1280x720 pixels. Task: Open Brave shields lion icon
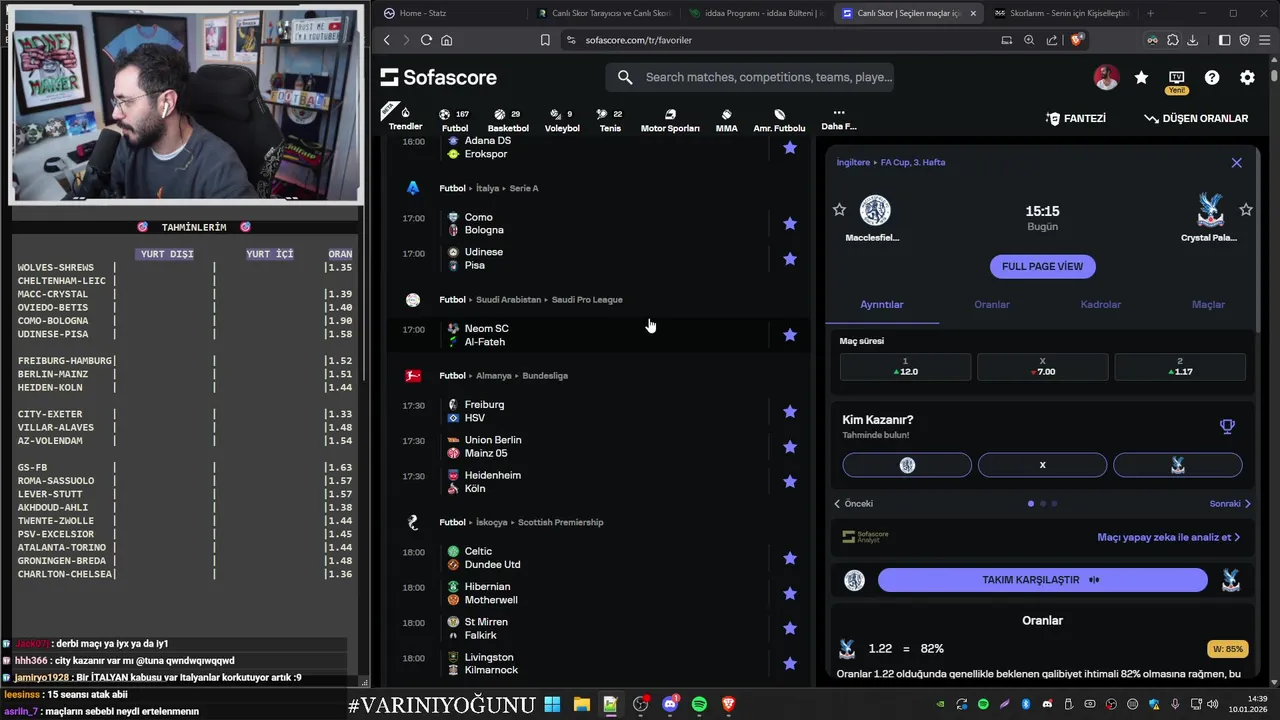tap(1077, 40)
